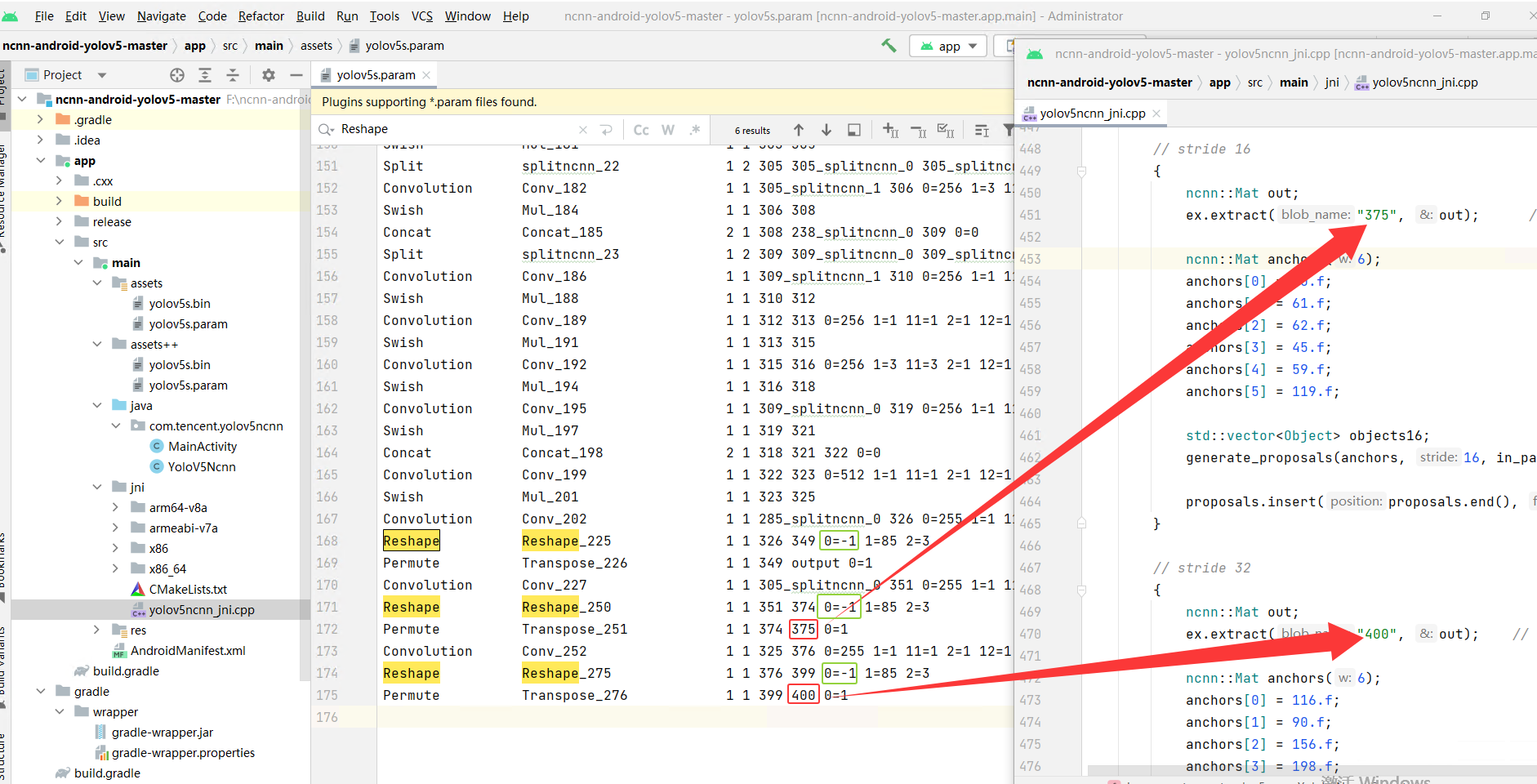Clear the Reshape search text
Screen dimensions: 1537x784
click(583, 130)
